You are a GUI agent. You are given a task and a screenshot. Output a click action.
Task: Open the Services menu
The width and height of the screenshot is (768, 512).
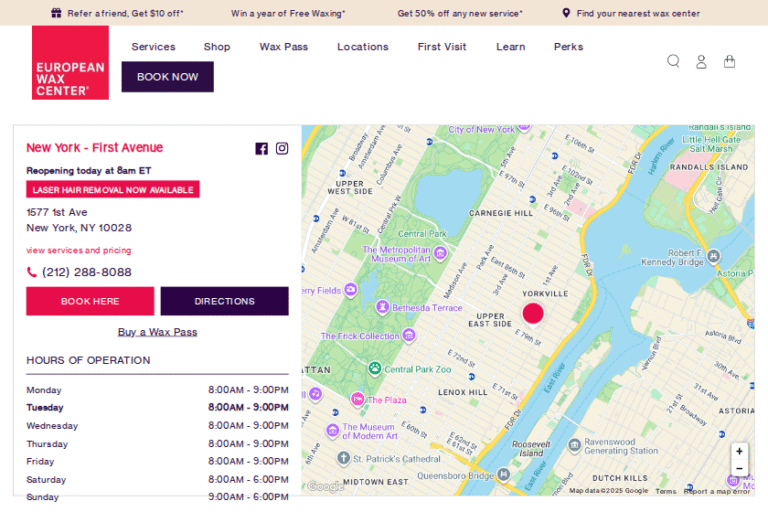(153, 47)
